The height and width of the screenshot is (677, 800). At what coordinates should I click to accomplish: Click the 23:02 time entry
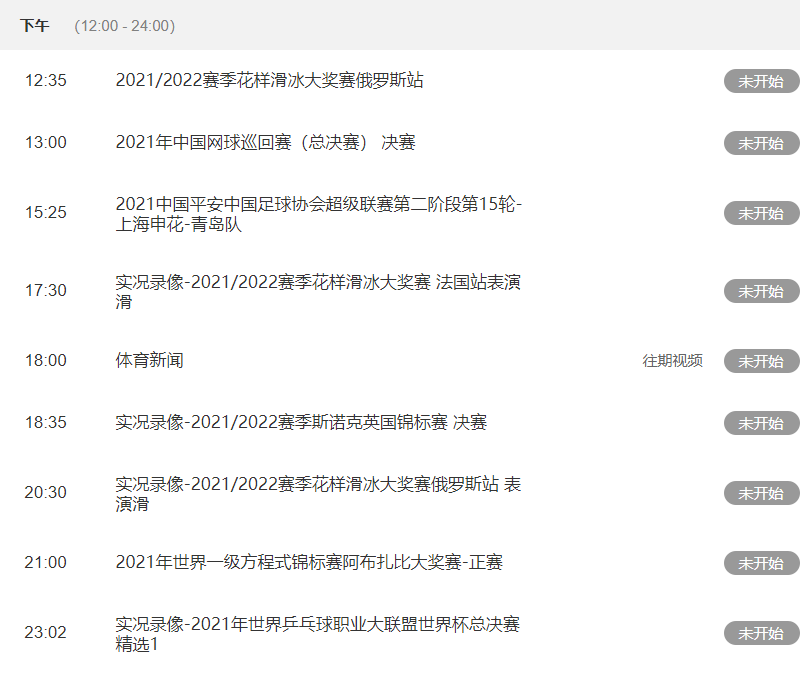pyautogui.click(x=45, y=633)
